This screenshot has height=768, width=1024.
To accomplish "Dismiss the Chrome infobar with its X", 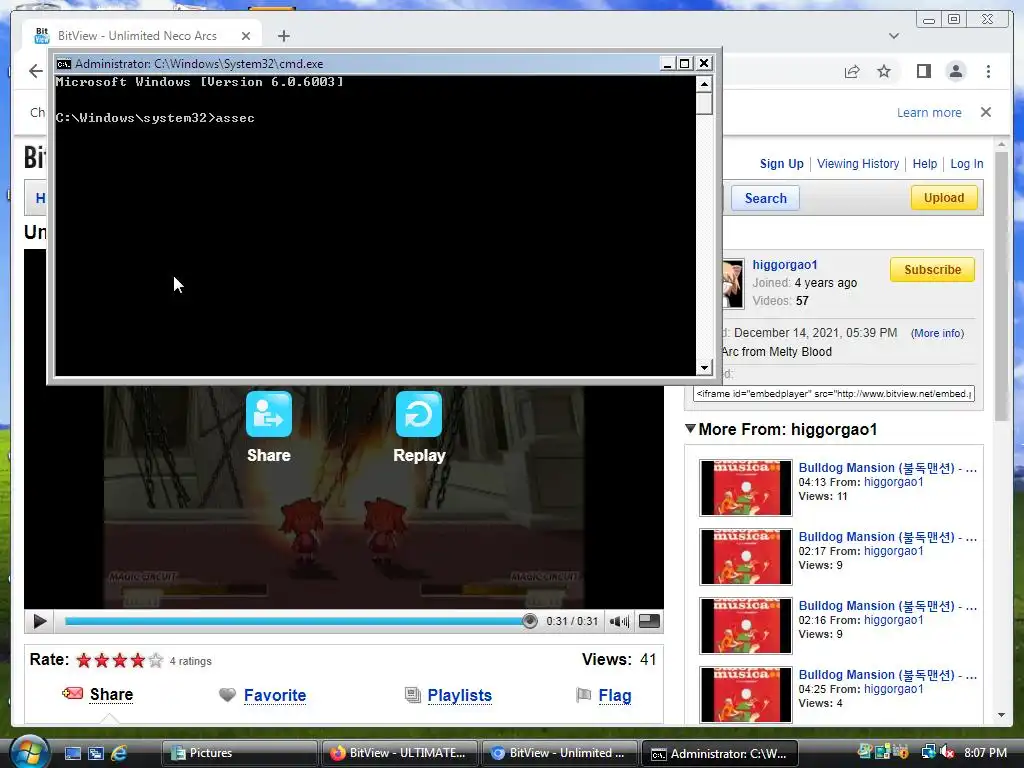I will pyautogui.click(x=985, y=112).
